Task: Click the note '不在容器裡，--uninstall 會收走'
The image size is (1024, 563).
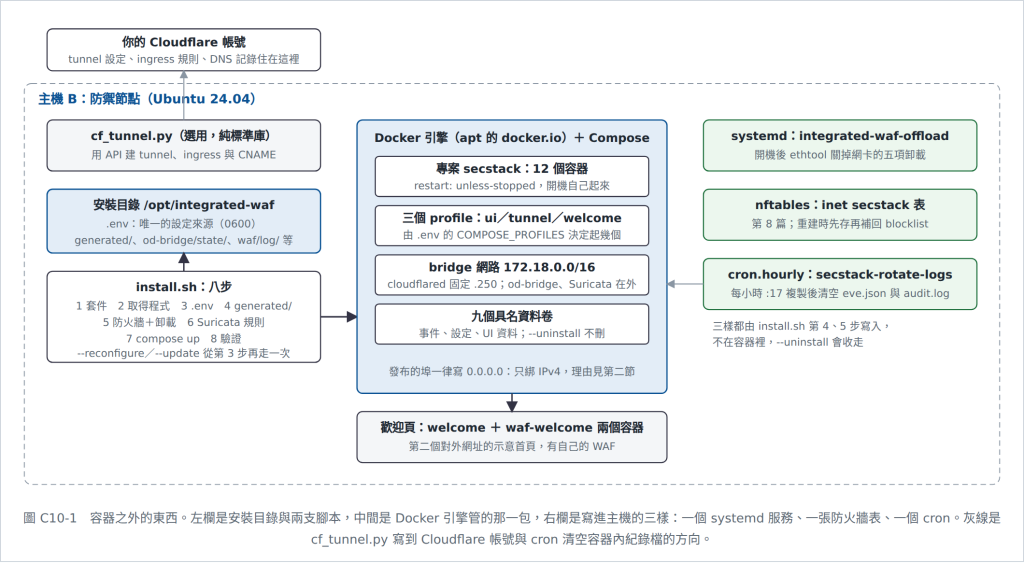Action: (x=788, y=342)
